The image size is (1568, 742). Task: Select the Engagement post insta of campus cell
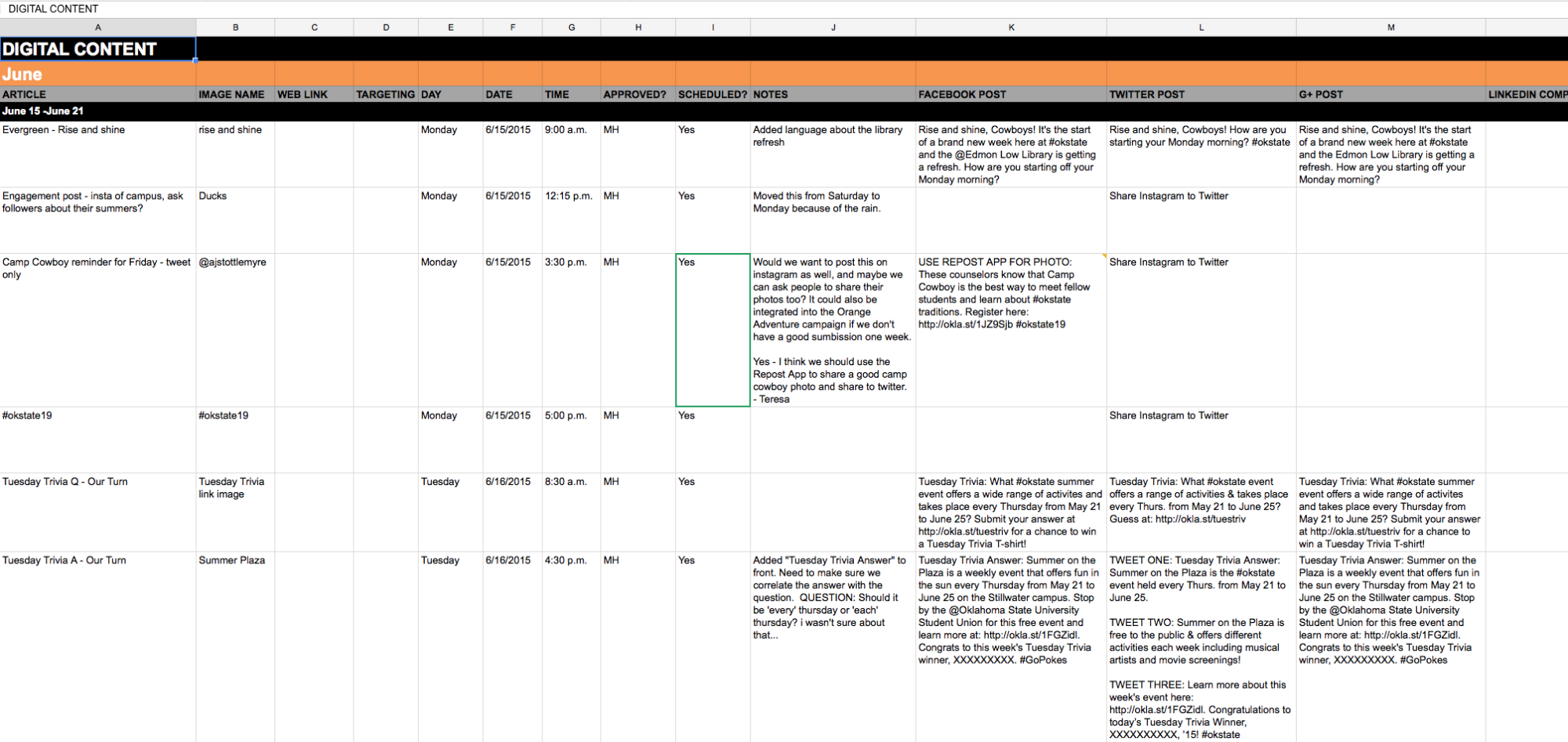98,220
